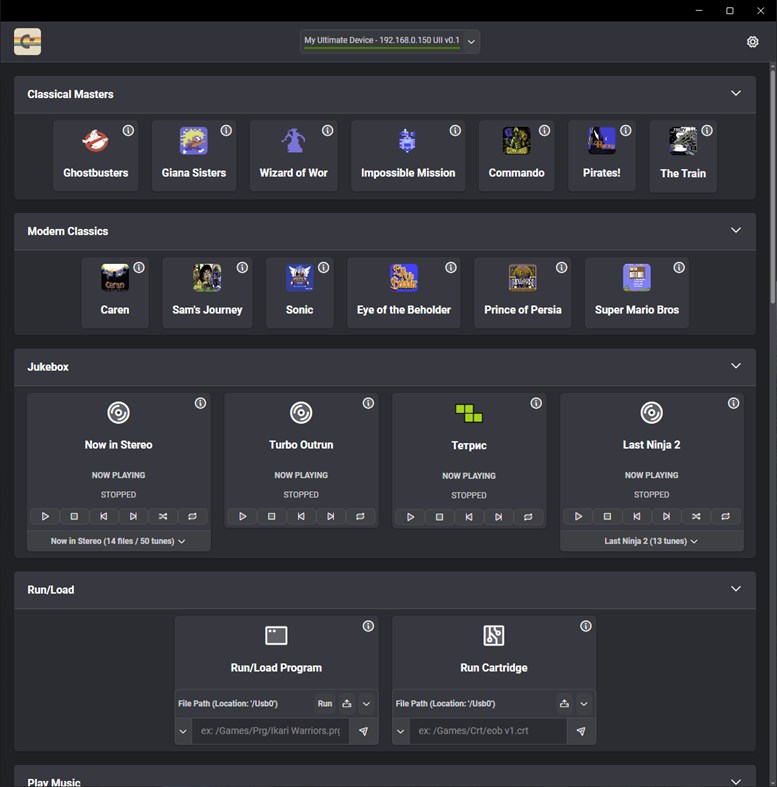
Task: Collapse the Play Music section
Action: [x=735, y=781]
